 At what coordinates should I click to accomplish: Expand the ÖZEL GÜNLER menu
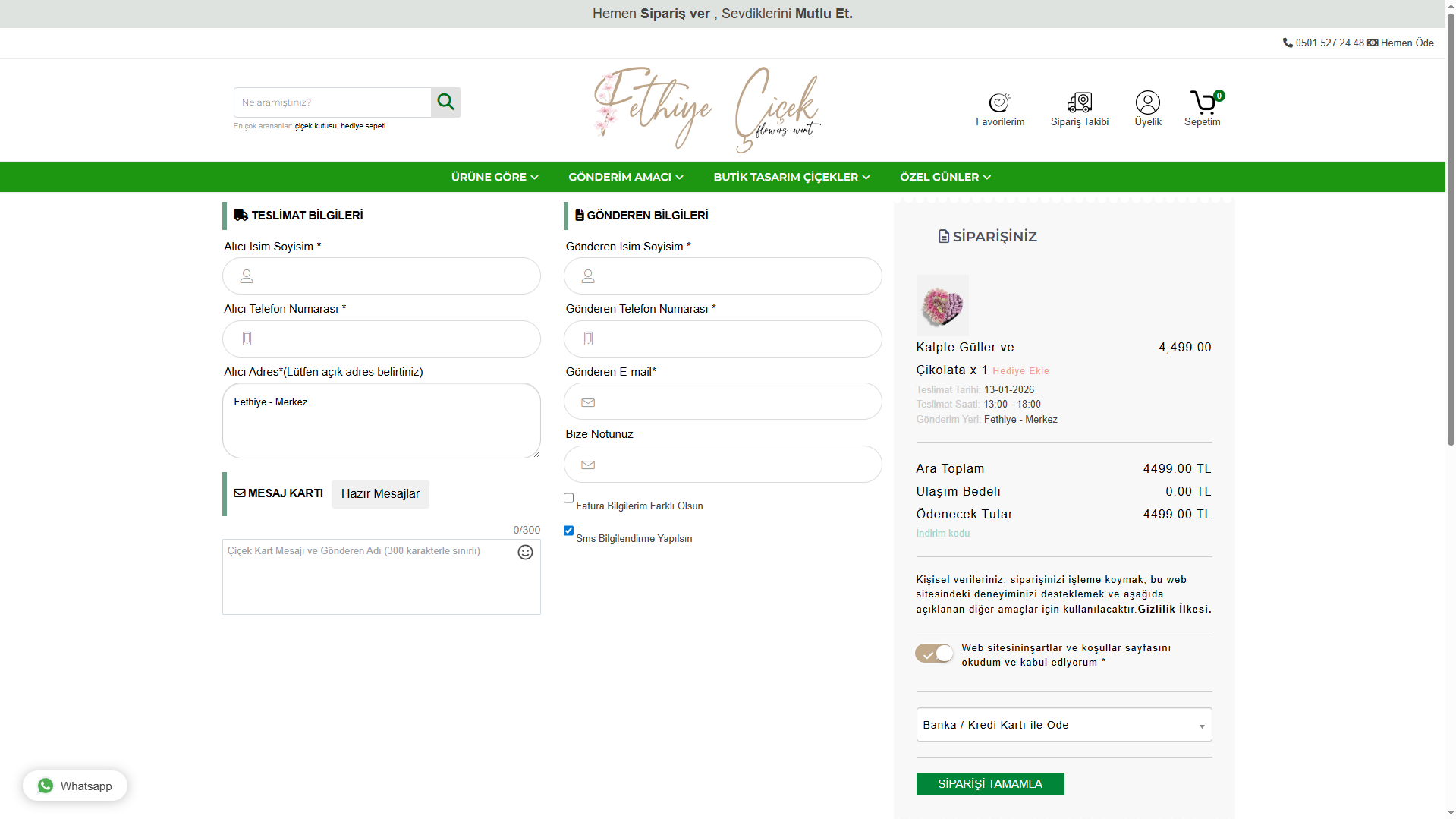point(945,177)
